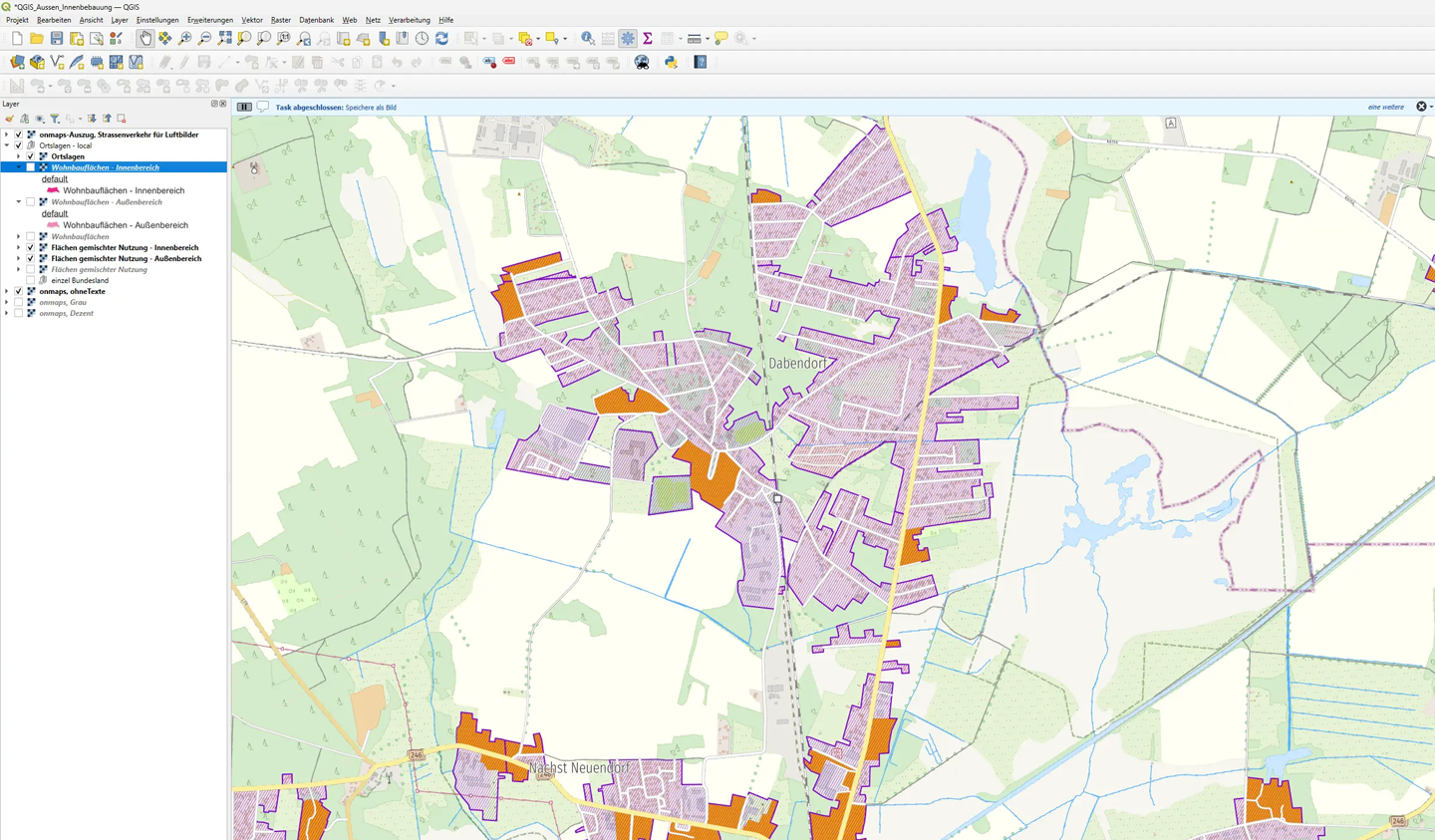Screen dimensions: 1435x840
Task: Click Expand All icon in Layer panel
Action: point(92,119)
